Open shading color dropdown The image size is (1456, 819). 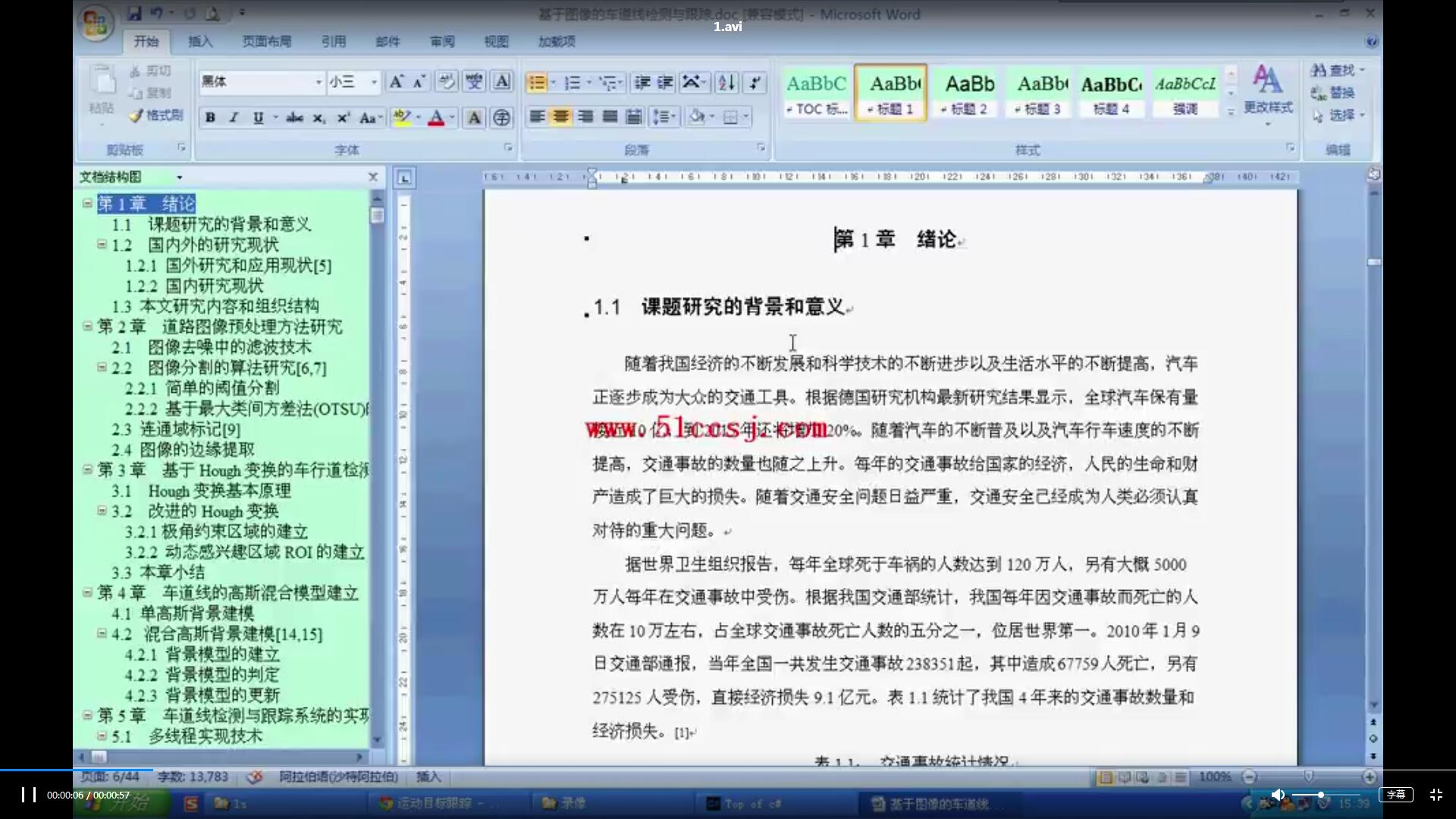point(712,117)
